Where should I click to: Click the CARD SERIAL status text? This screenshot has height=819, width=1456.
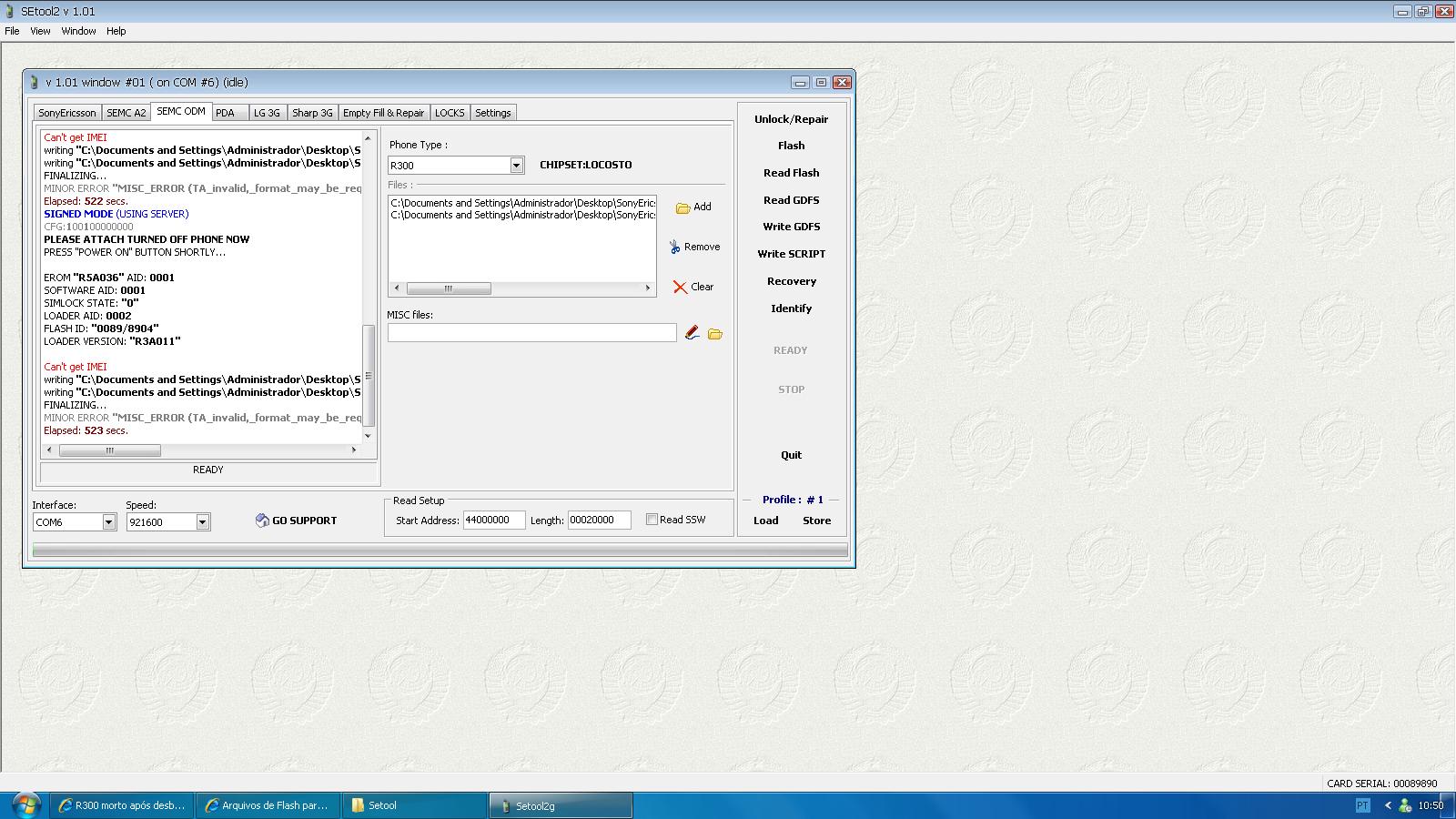pyautogui.click(x=1382, y=784)
